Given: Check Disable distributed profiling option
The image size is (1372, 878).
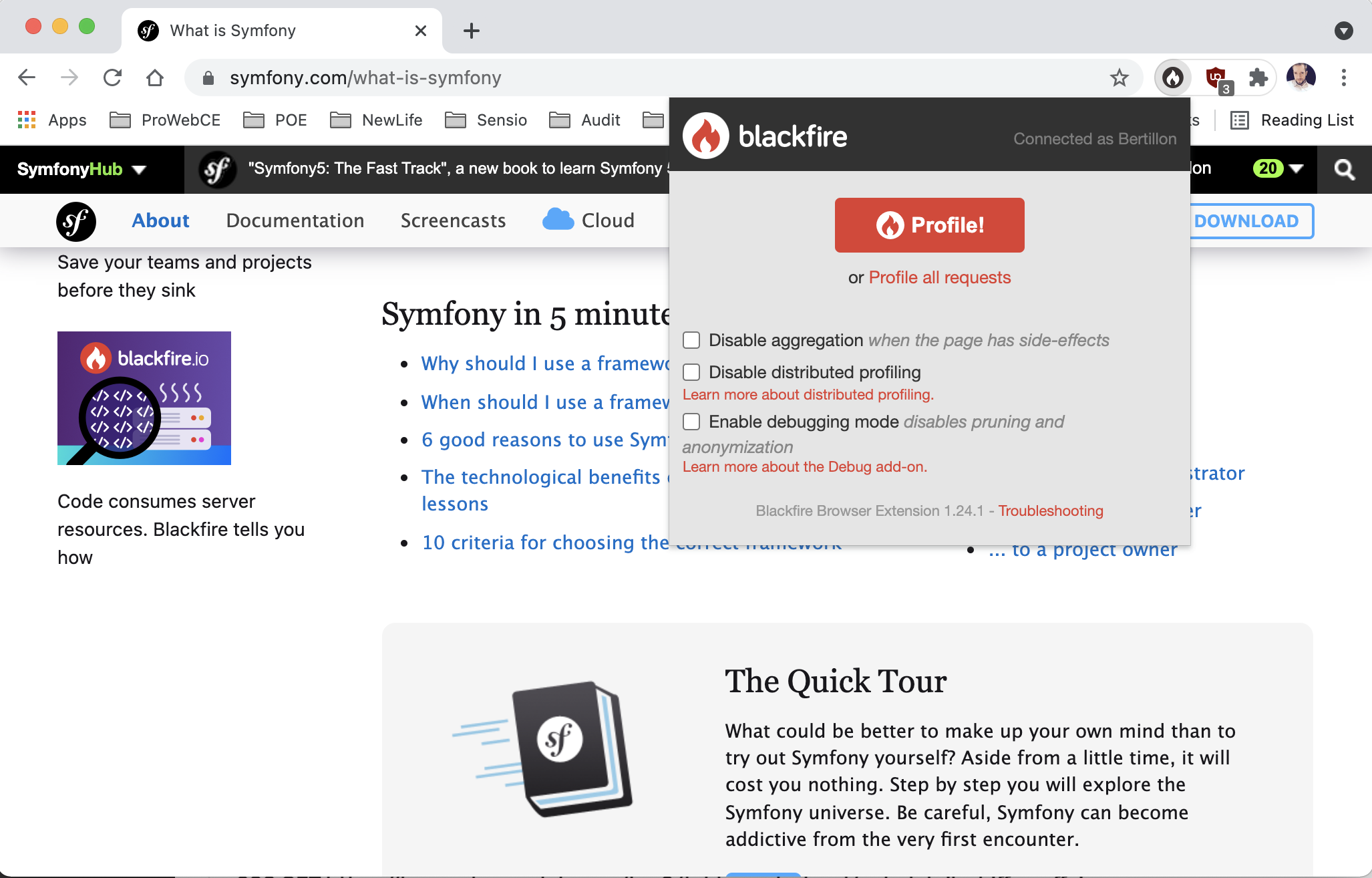Looking at the screenshot, I should click(x=691, y=372).
